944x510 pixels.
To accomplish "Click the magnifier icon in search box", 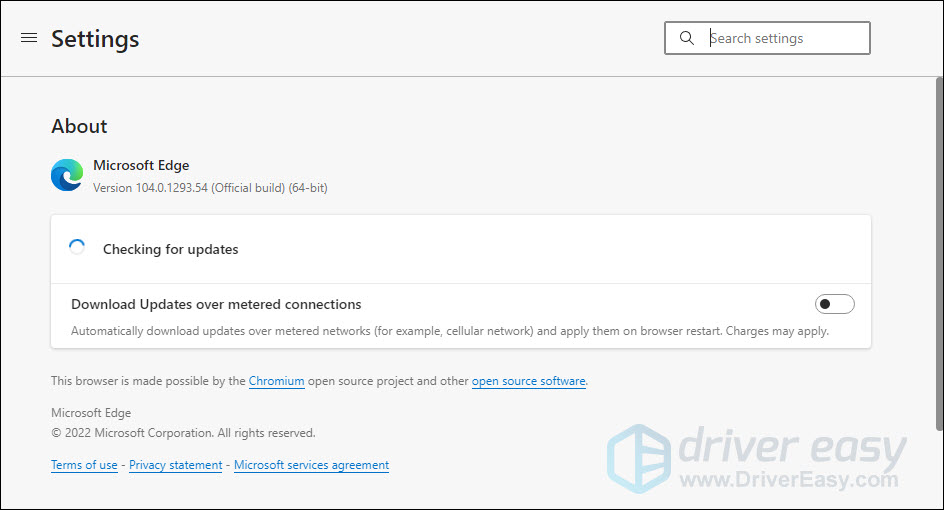I will [686, 38].
